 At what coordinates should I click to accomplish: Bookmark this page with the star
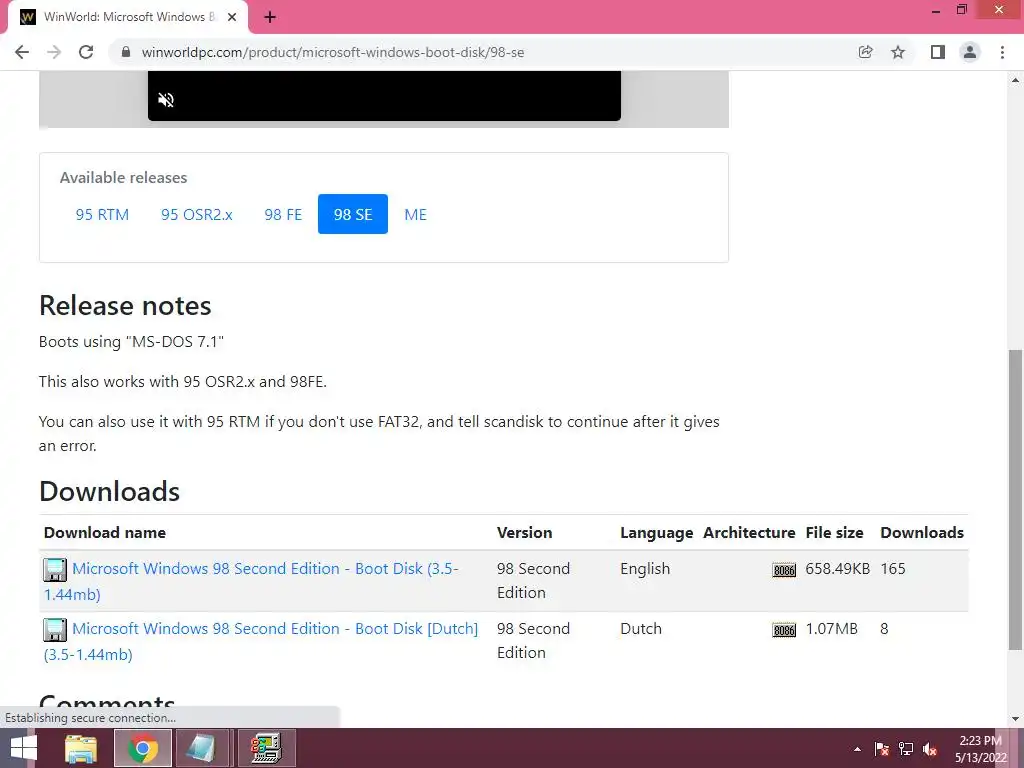coord(898,52)
